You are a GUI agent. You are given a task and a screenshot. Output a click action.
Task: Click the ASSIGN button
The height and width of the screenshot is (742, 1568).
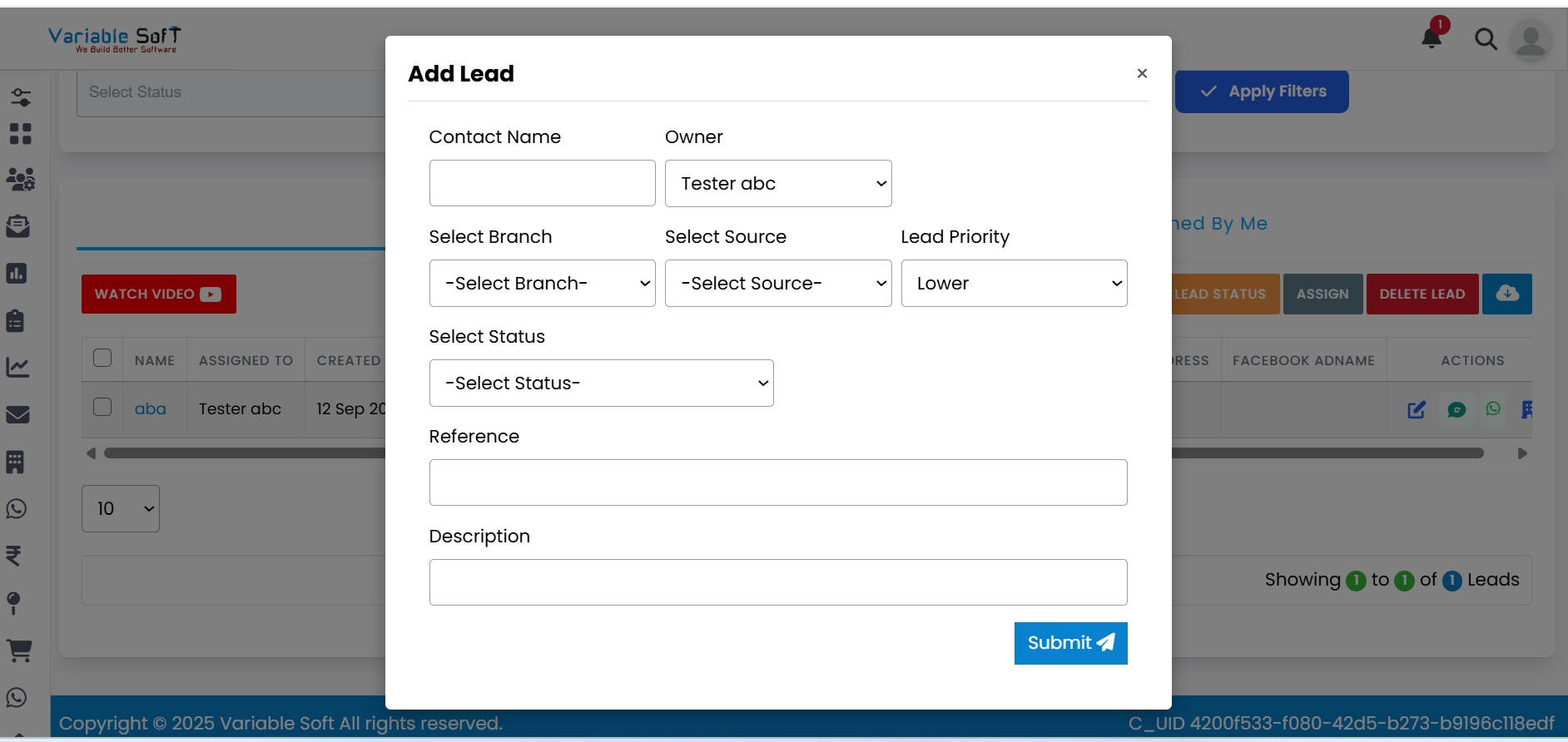pos(1322,294)
